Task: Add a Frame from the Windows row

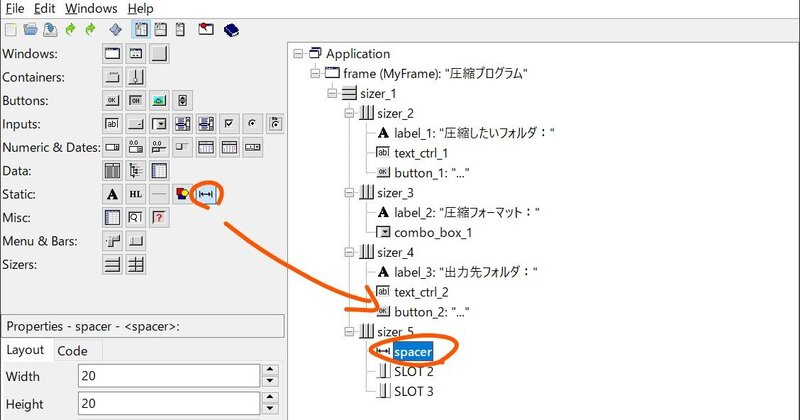Action: (x=113, y=53)
